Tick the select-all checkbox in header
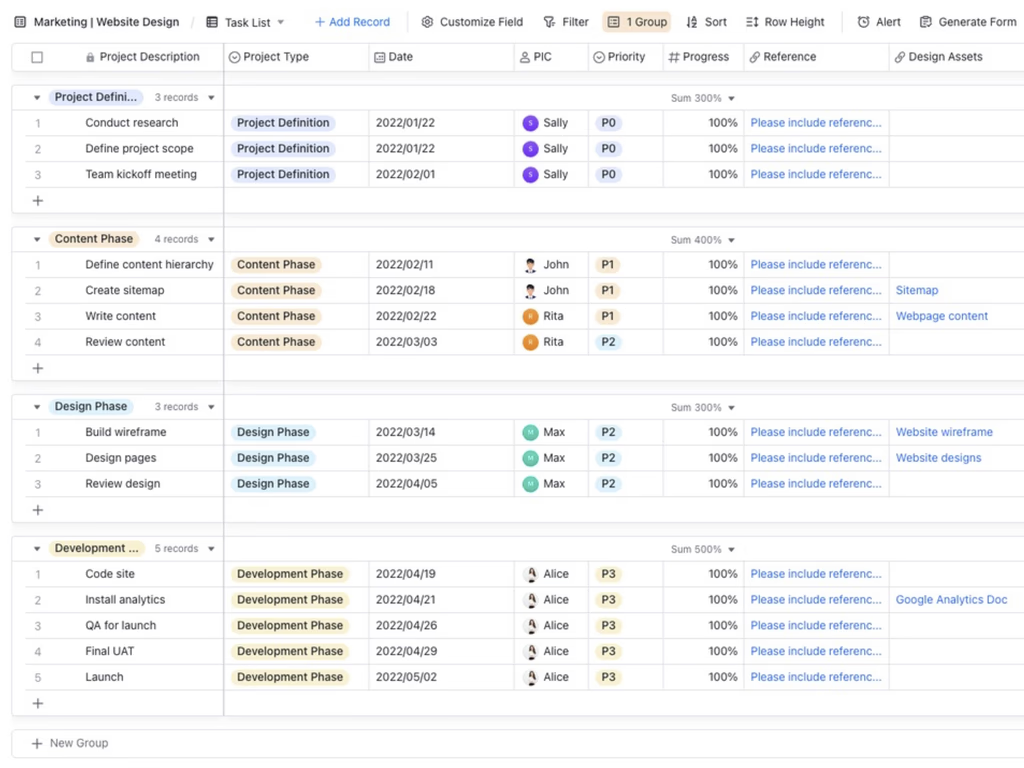This screenshot has width=1024, height=768. [x=37, y=57]
